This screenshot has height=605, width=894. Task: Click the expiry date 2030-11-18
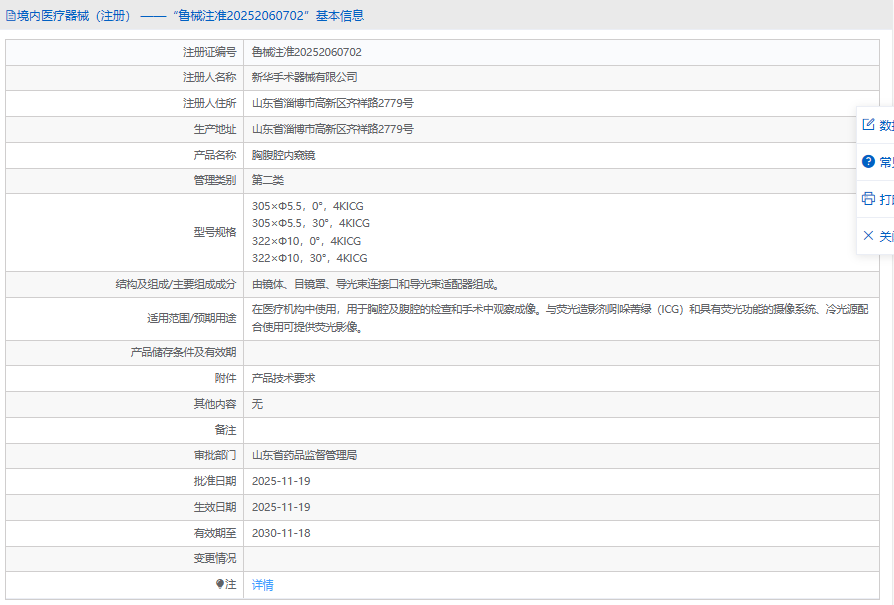pos(281,533)
